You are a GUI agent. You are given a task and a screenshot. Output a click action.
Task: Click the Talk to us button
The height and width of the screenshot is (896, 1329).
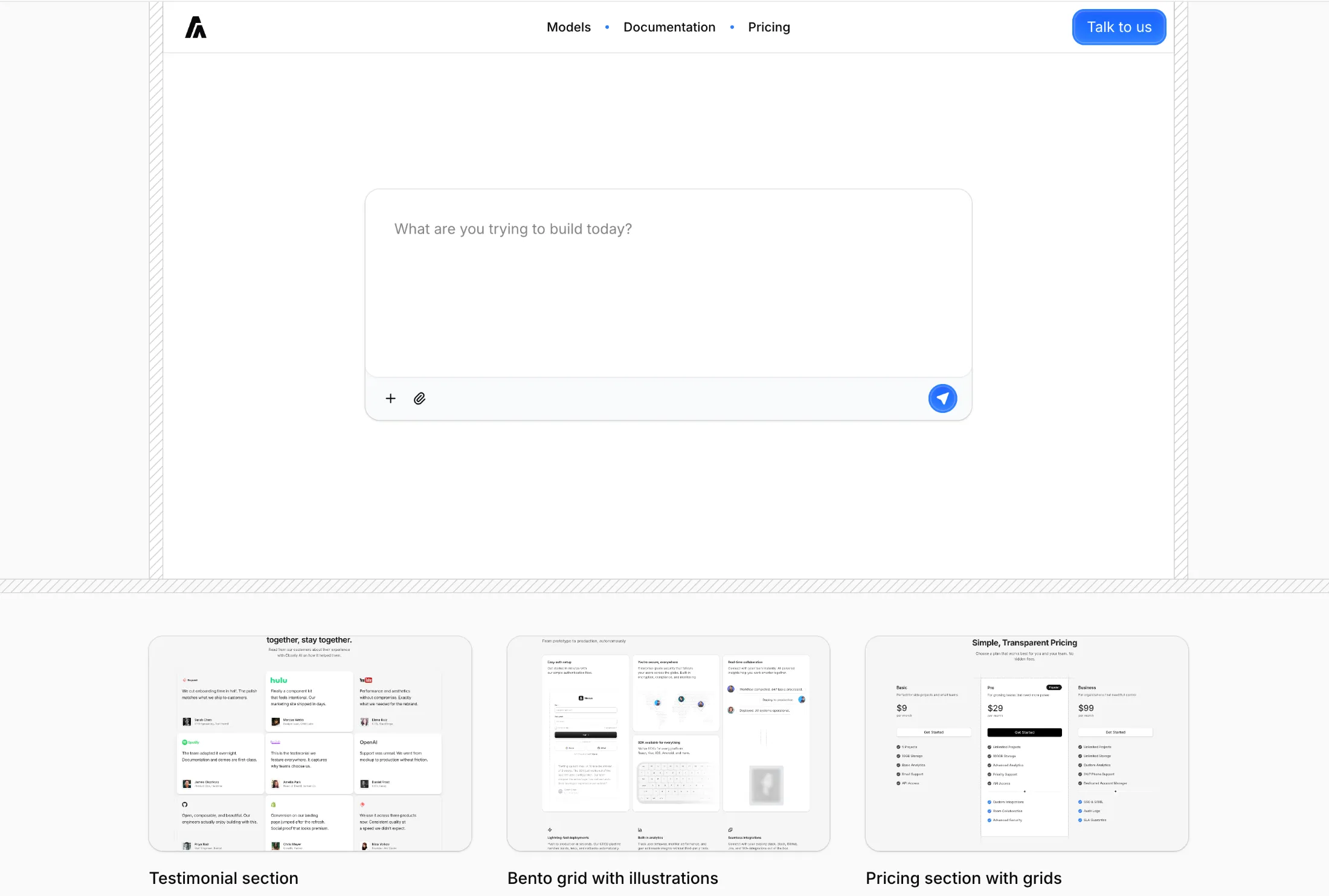[1119, 27]
